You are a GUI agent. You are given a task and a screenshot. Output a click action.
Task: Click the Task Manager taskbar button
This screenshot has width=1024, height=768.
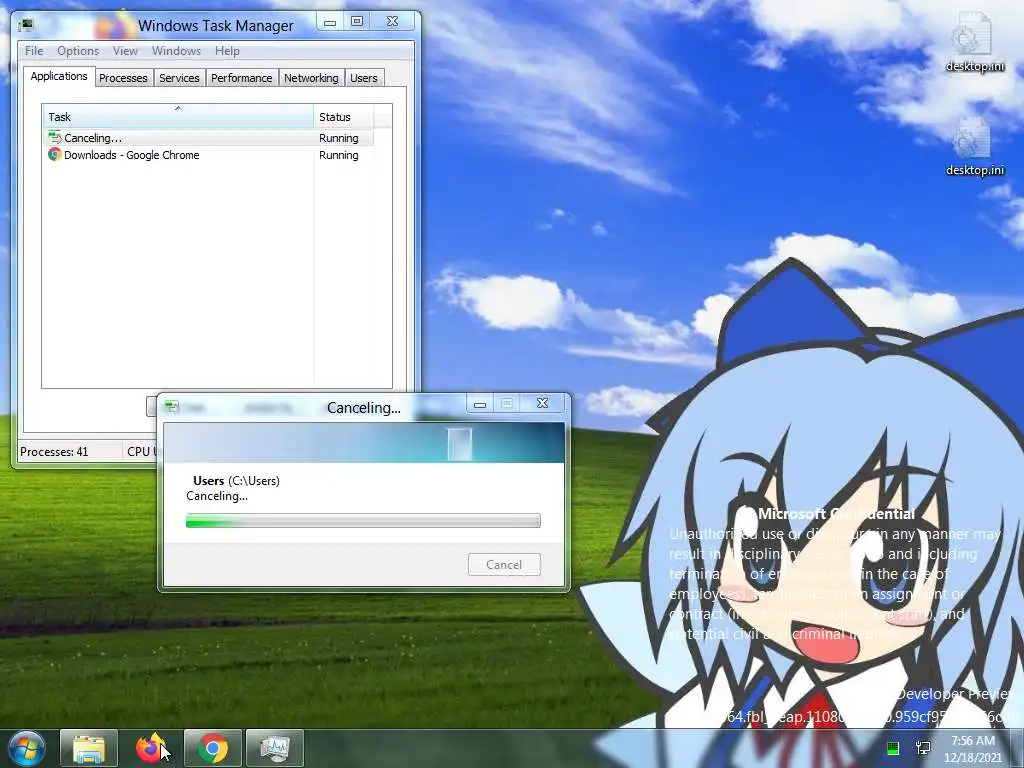[x=275, y=748]
